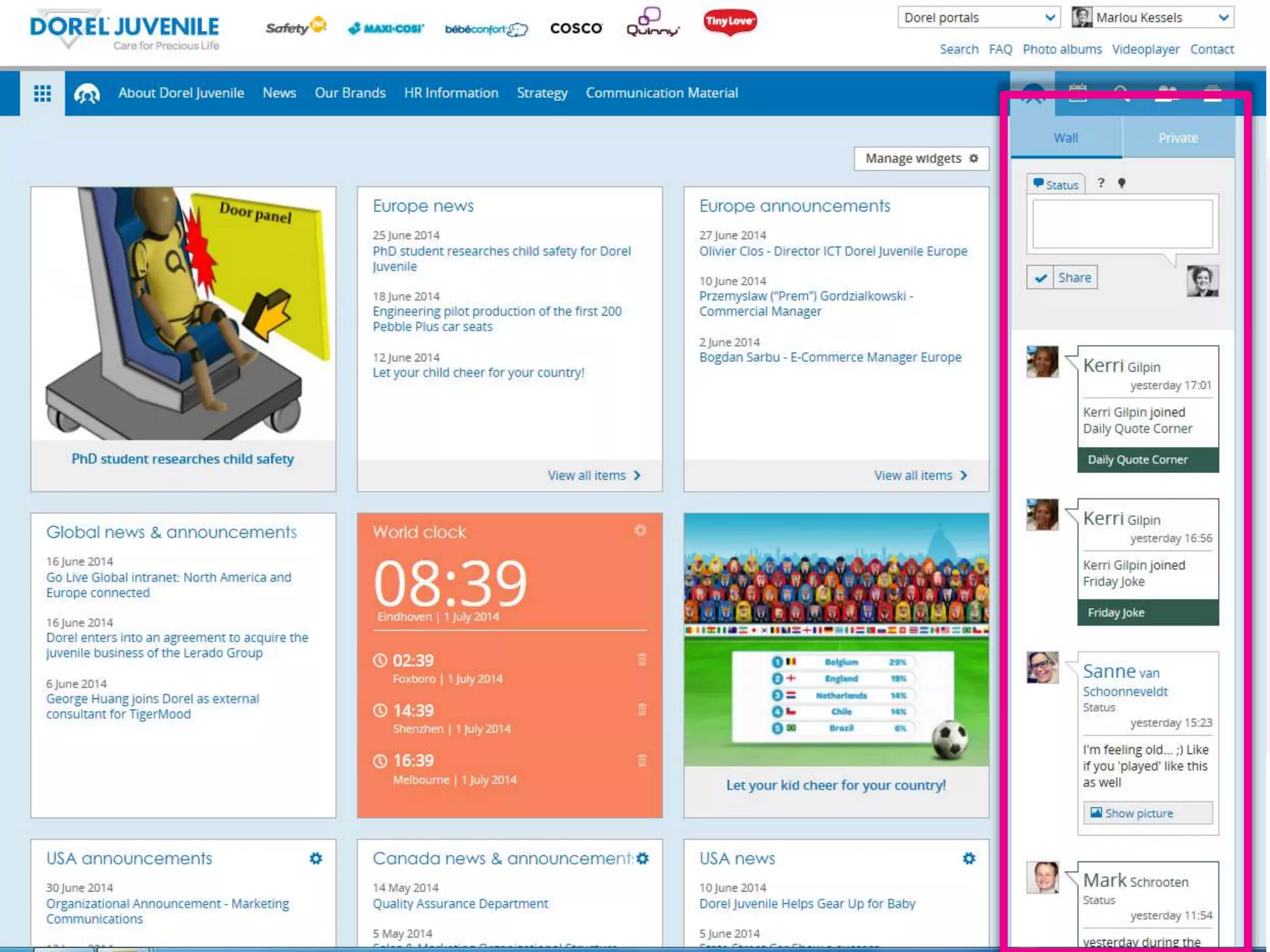Image resolution: width=1270 pixels, height=952 pixels.
Task: Open Pebble Plus car seats news item
Action: [x=497, y=319]
